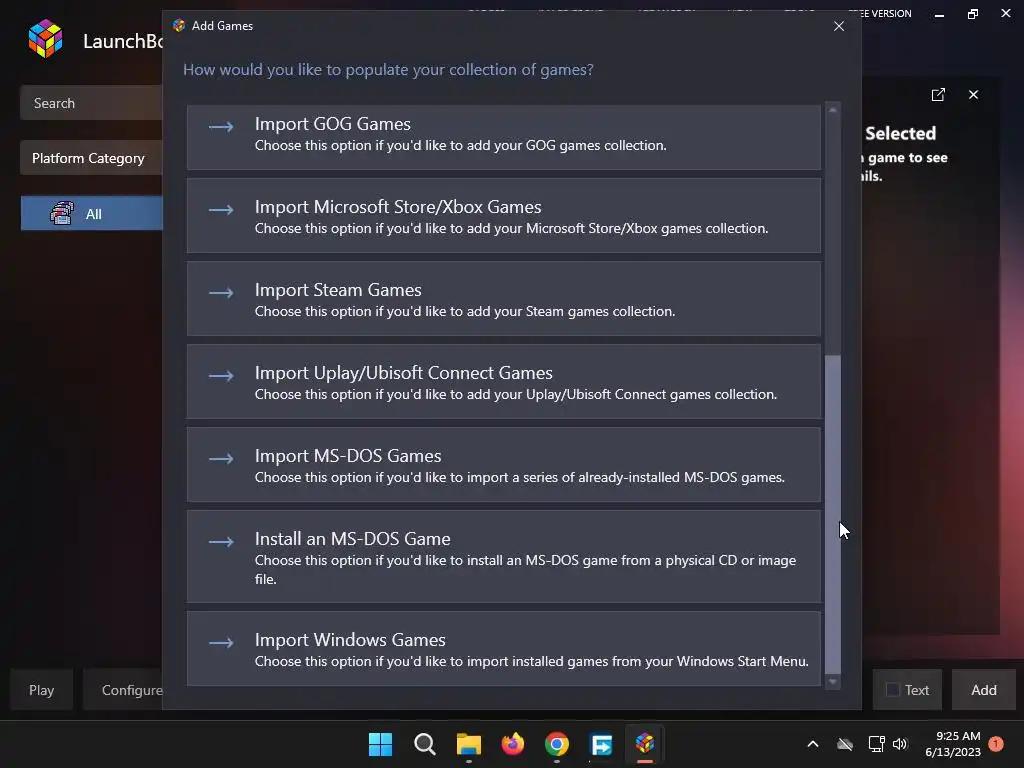Click the cloud sync tray icon
The width and height of the screenshot is (1024, 768).
click(x=845, y=744)
